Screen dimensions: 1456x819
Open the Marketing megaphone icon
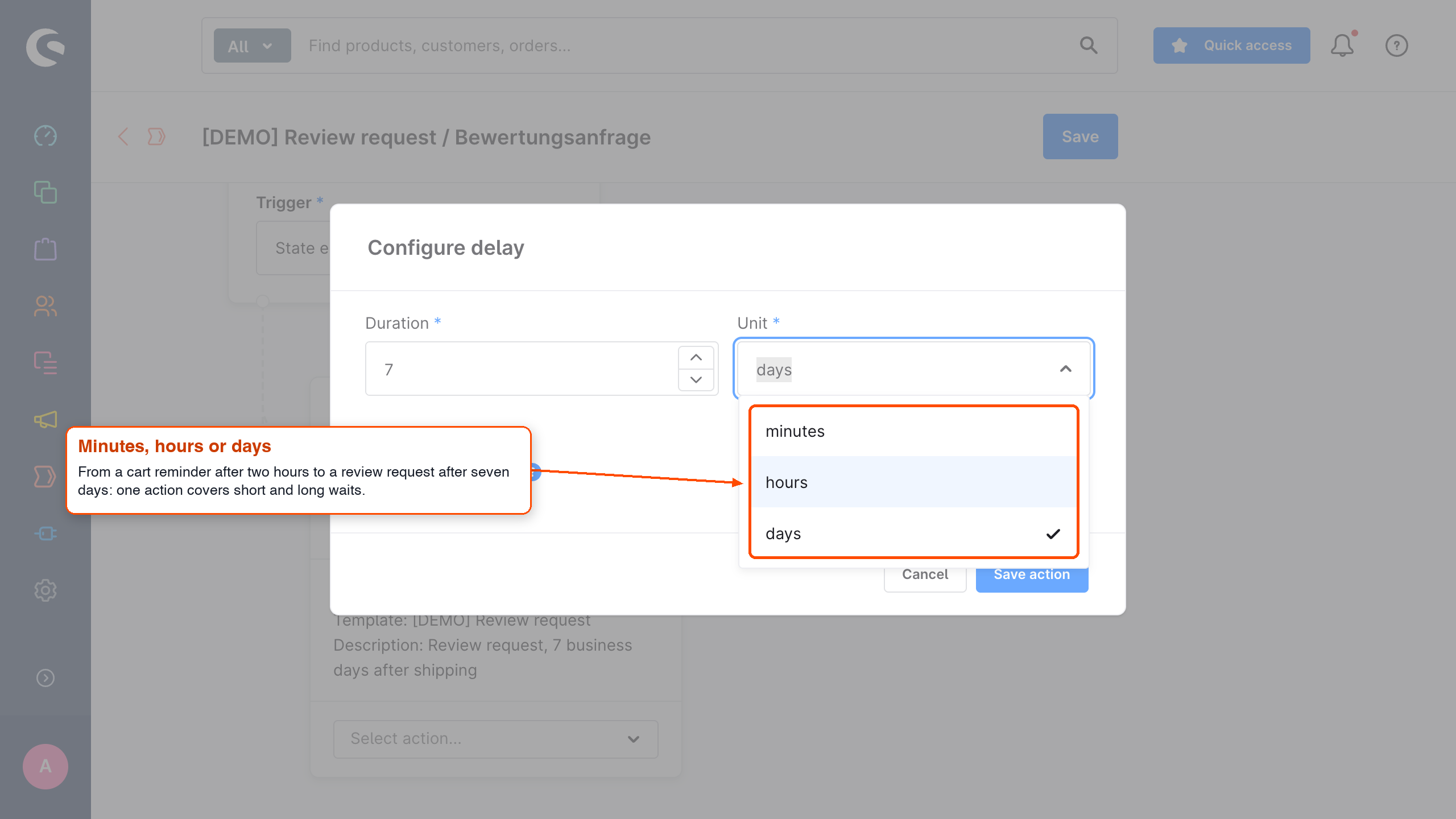45,420
